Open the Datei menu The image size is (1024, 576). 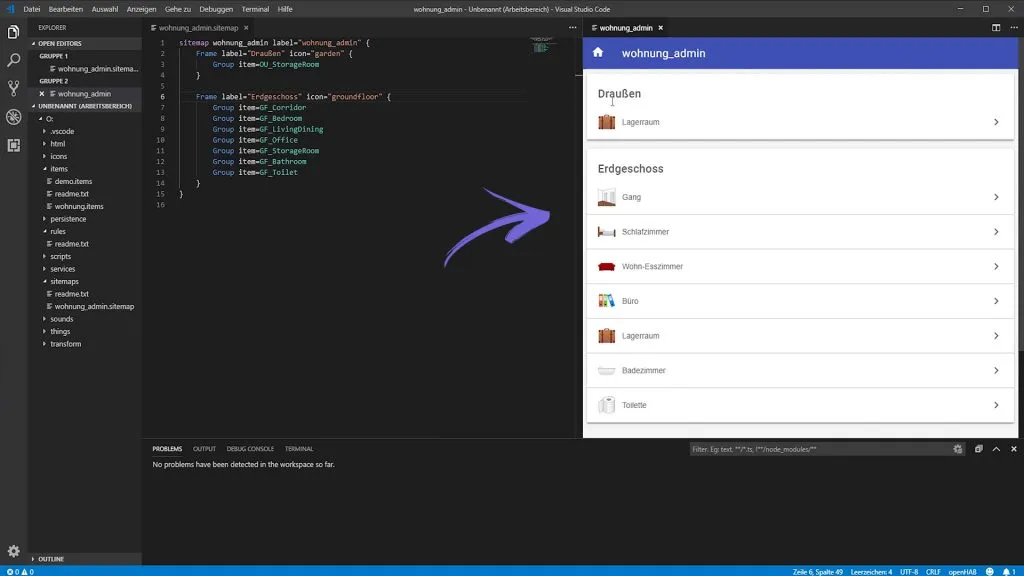pyautogui.click(x=31, y=9)
